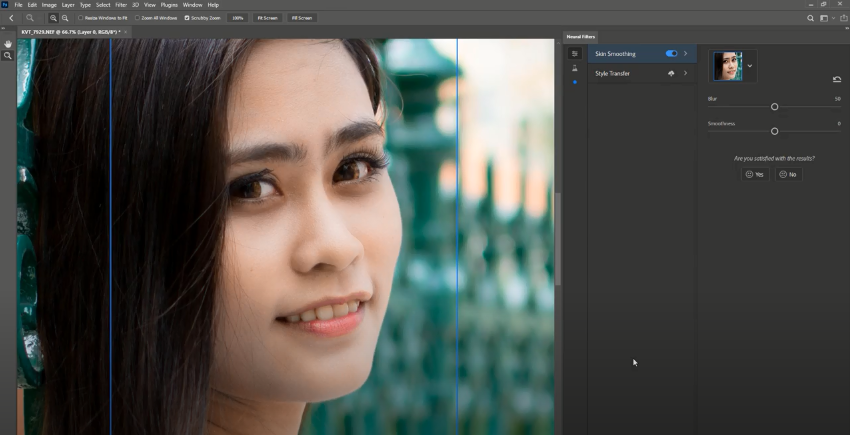Expand the face thumbnail dropdown arrow

pyautogui.click(x=750, y=66)
